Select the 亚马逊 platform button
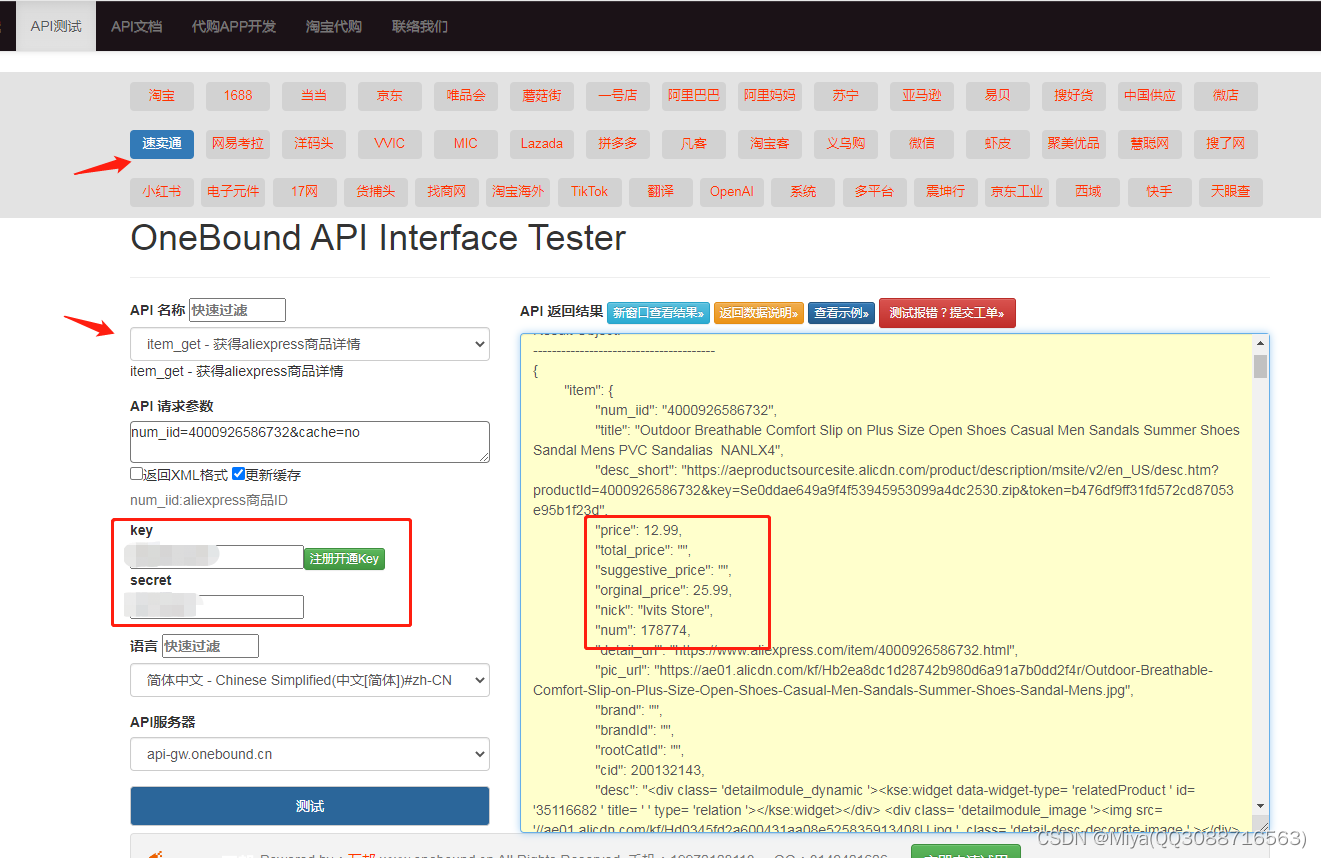This screenshot has height=858, width=1321. 922,96
